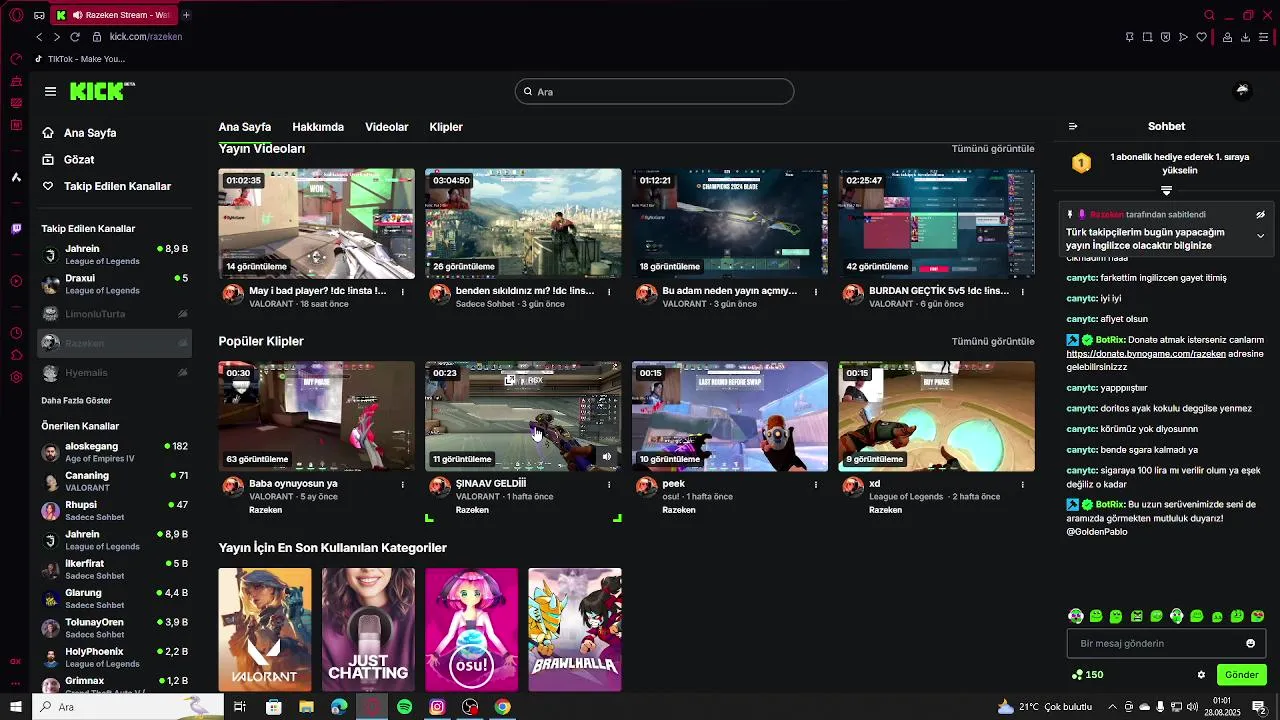Insert the heart-eyes quick emote
Image resolution: width=1280 pixels, height=720 pixels.
coord(1258,616)
